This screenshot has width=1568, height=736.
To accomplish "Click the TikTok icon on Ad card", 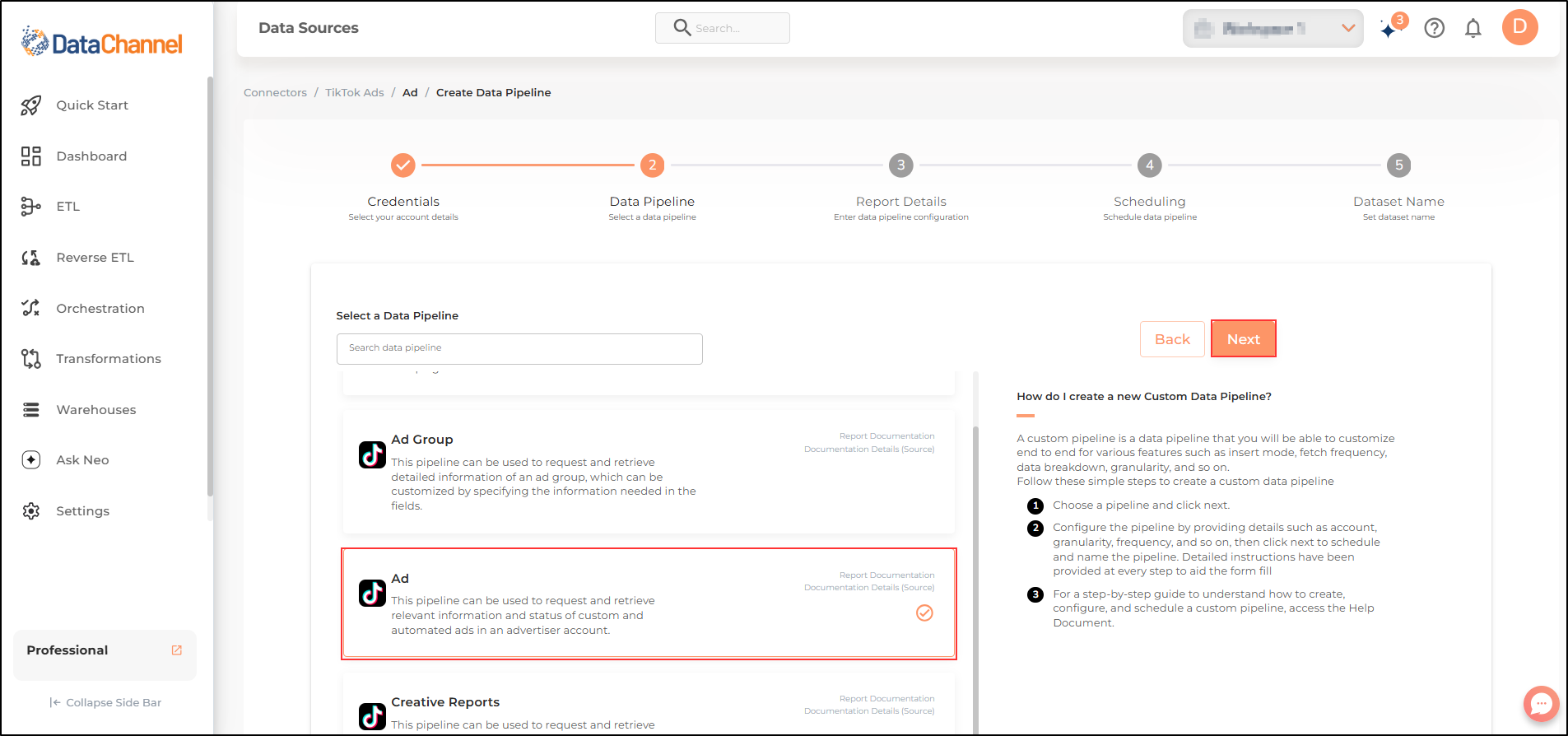I will coord(372,593).
